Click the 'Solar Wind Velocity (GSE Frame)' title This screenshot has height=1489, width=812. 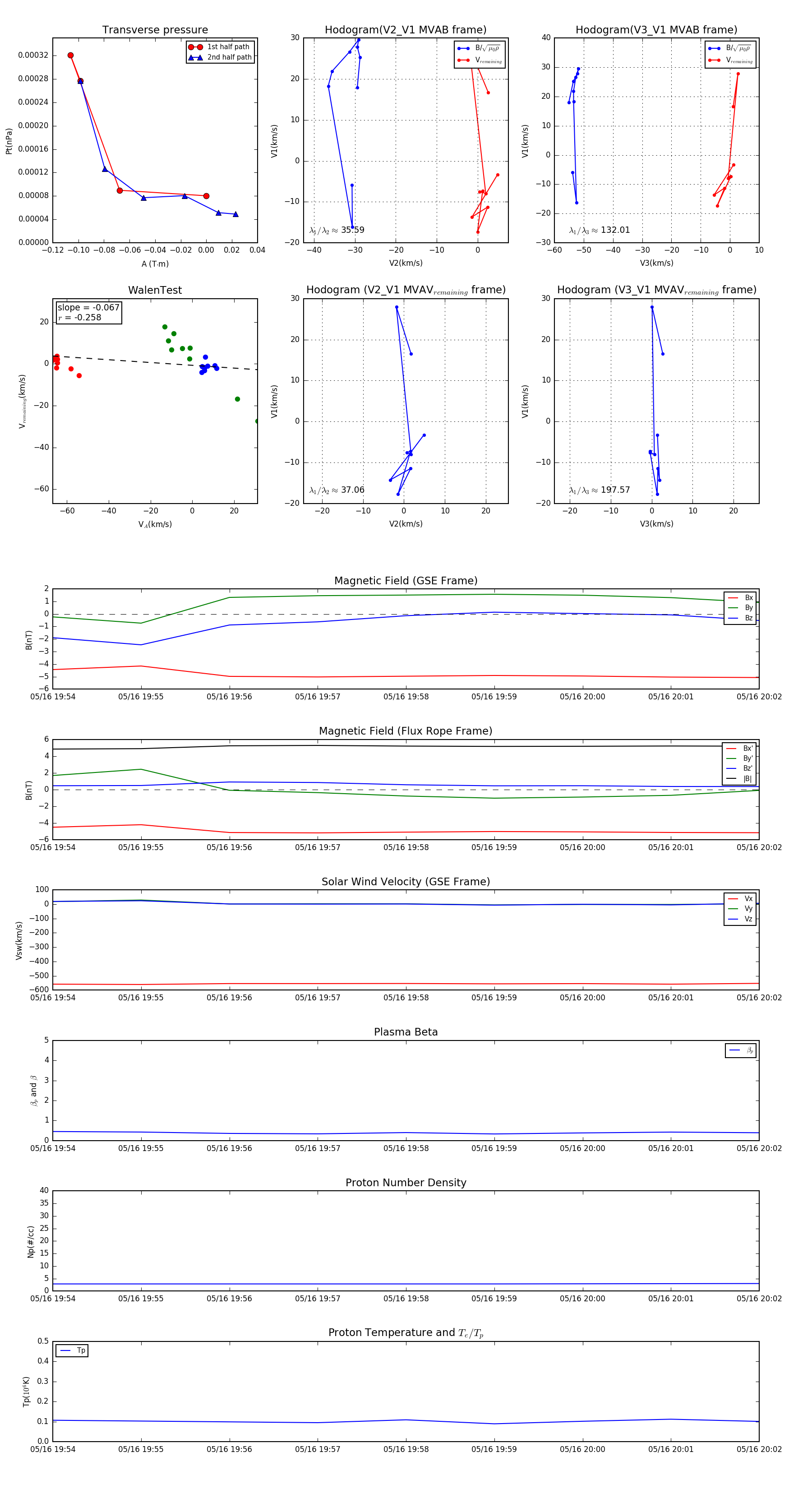pyautogui.click(x=406, y=882)
